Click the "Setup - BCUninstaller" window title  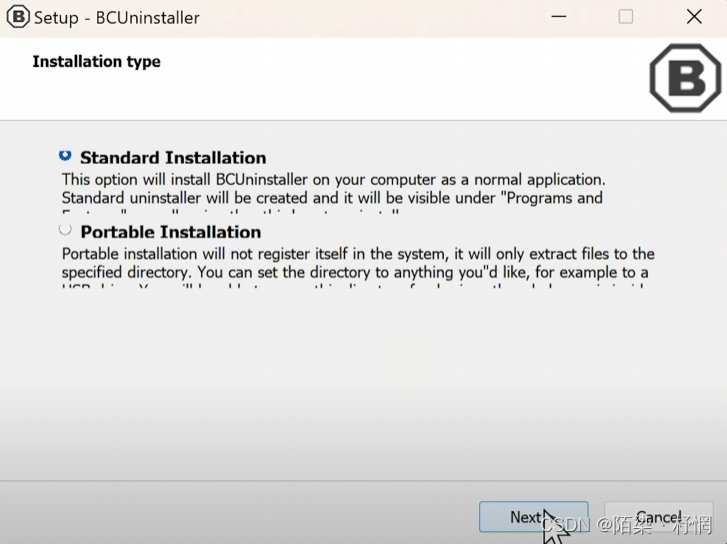(x=117, y=18)
